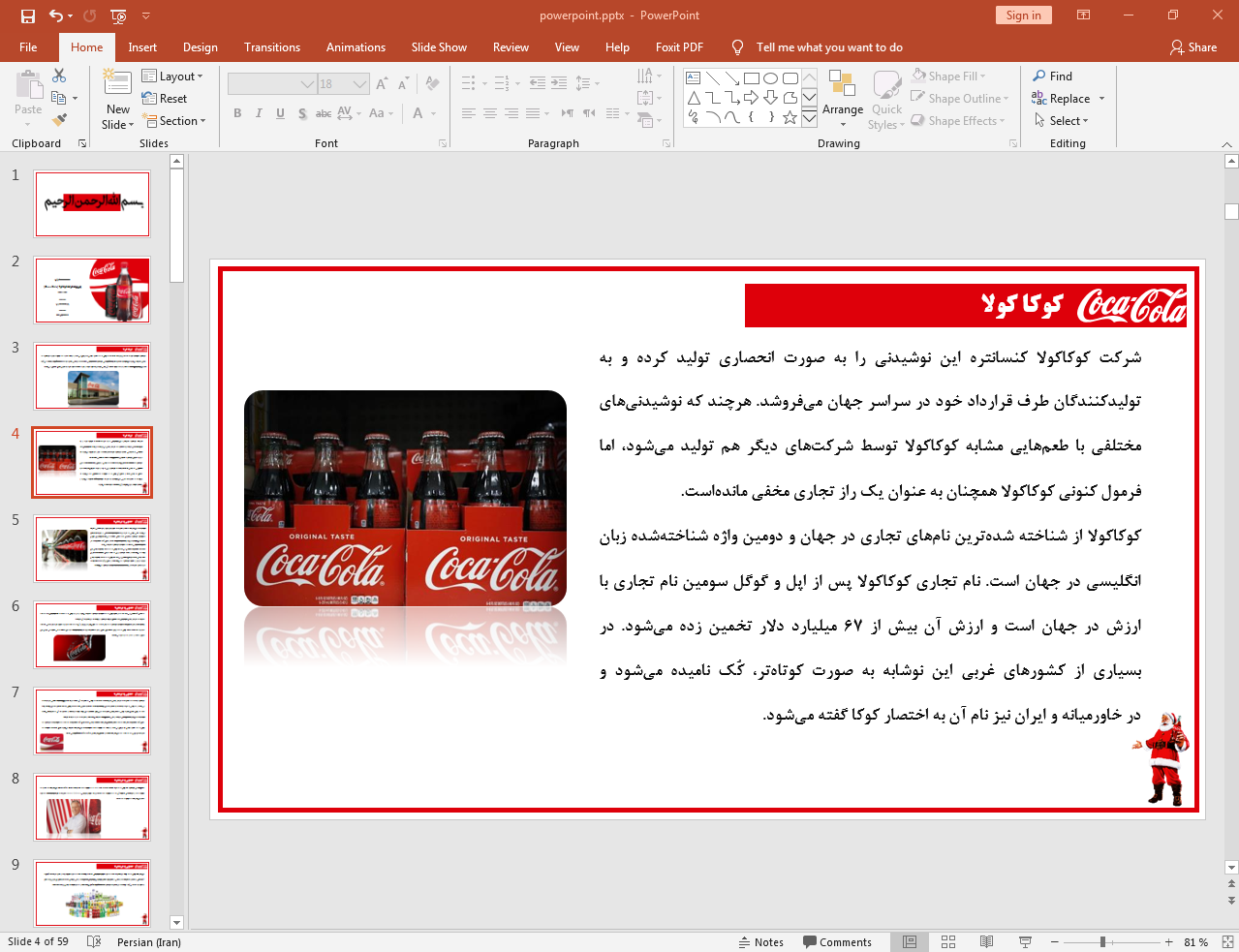Image resolution: width=1239 pixels, height=952 pixels.
Task: Click the New Slide icon
Action: pyautogui.click(x=117, y=82)
